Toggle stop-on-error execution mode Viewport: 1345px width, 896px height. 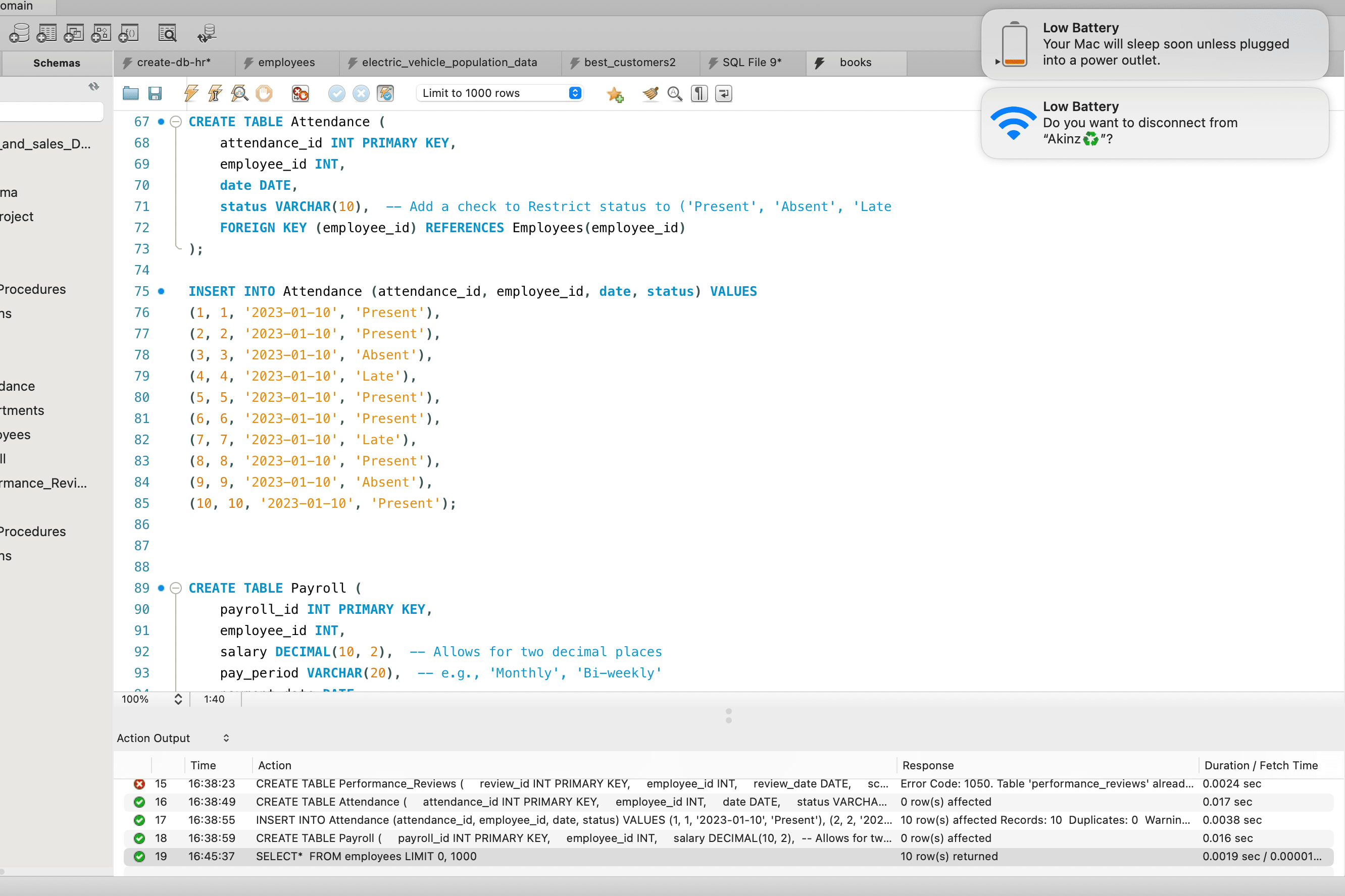[x=300, y=93]
